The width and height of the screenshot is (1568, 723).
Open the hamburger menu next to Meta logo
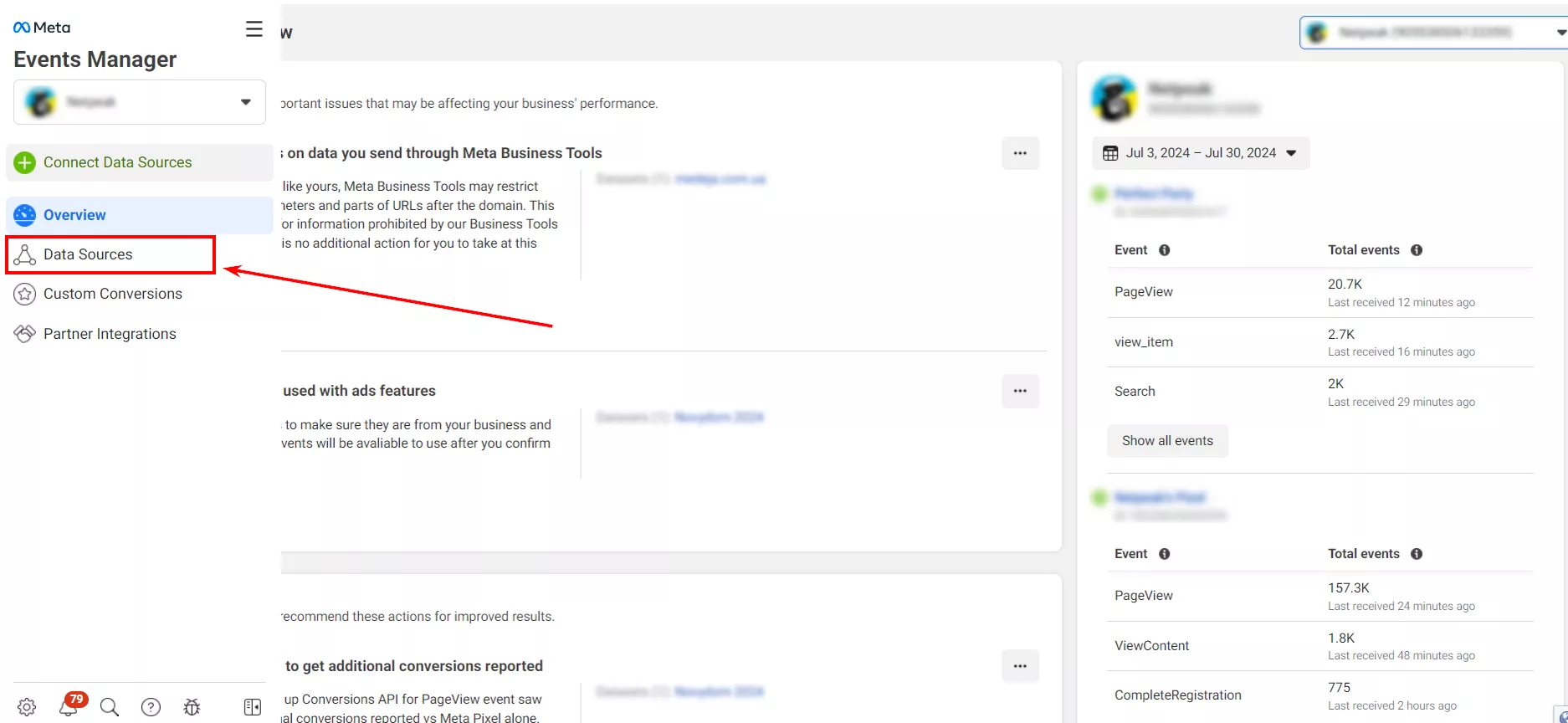tap(254, 28)
